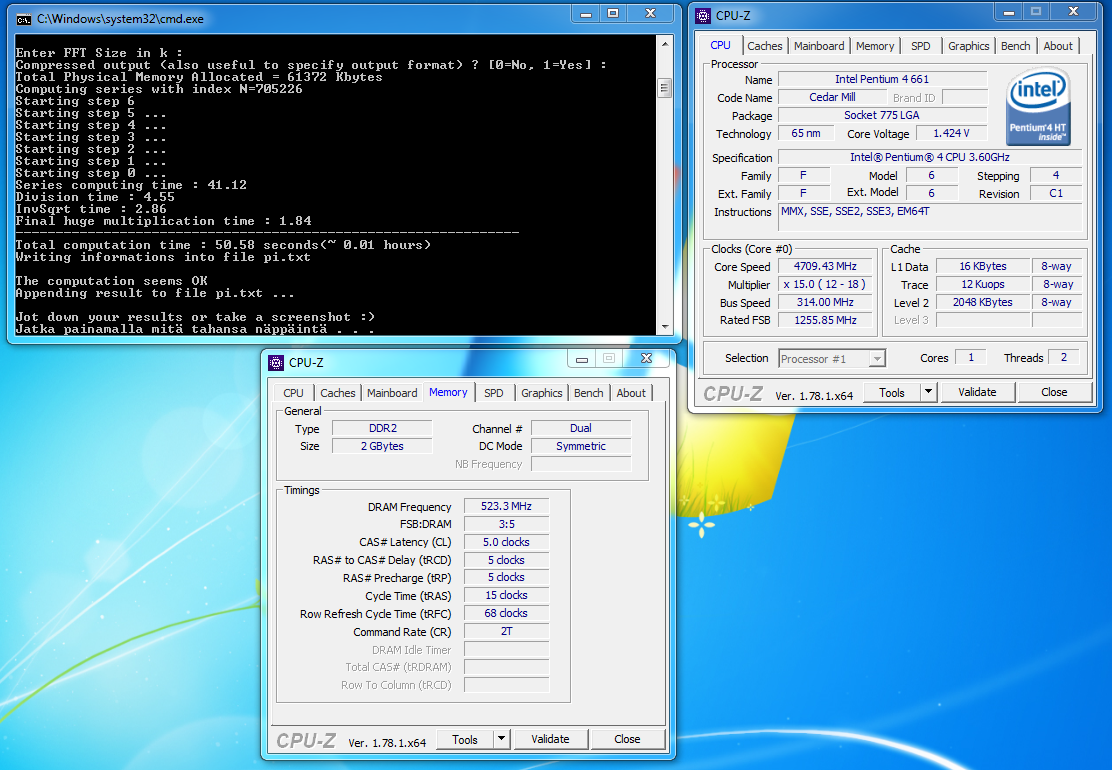Image resolution: width=1112 pixels, height=770 pixels.
Task: Click the cmd window scrollbar thumb
Action: [665, 88]
